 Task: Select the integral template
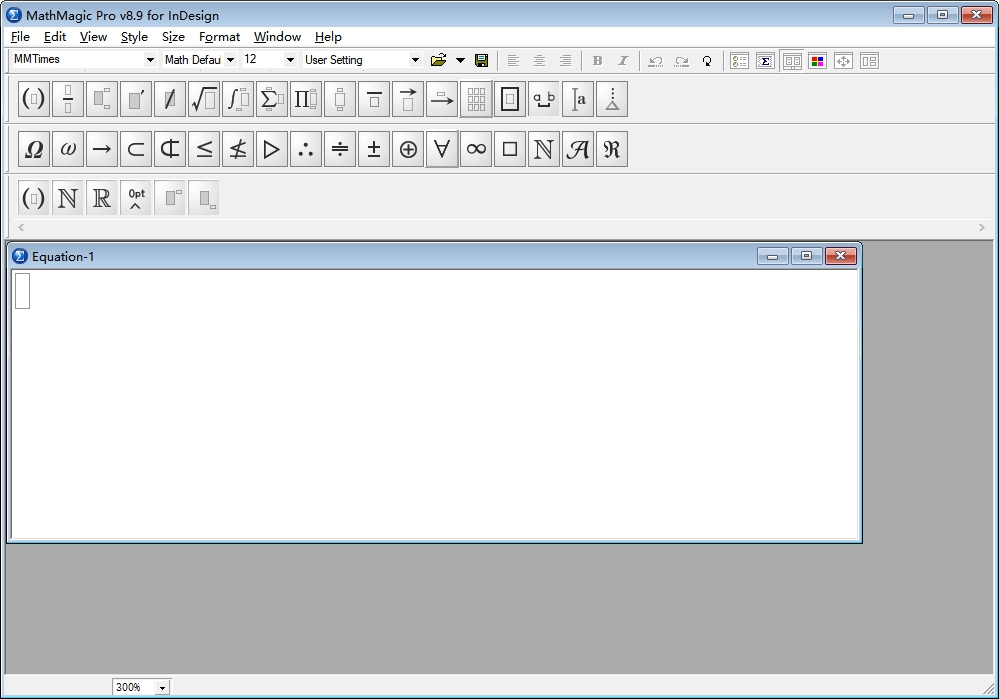238,99
